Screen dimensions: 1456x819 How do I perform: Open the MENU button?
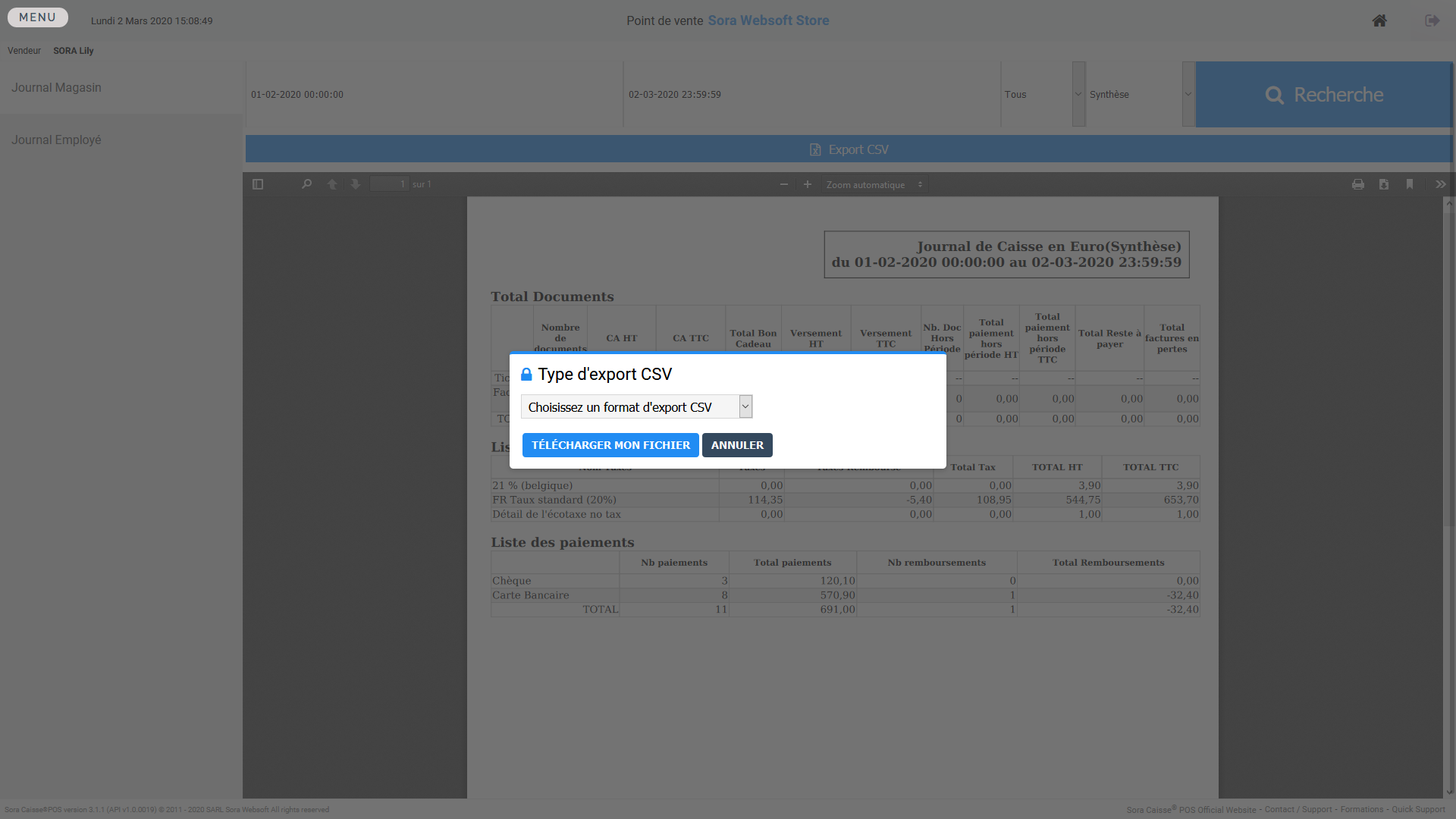tap(38, 17)
